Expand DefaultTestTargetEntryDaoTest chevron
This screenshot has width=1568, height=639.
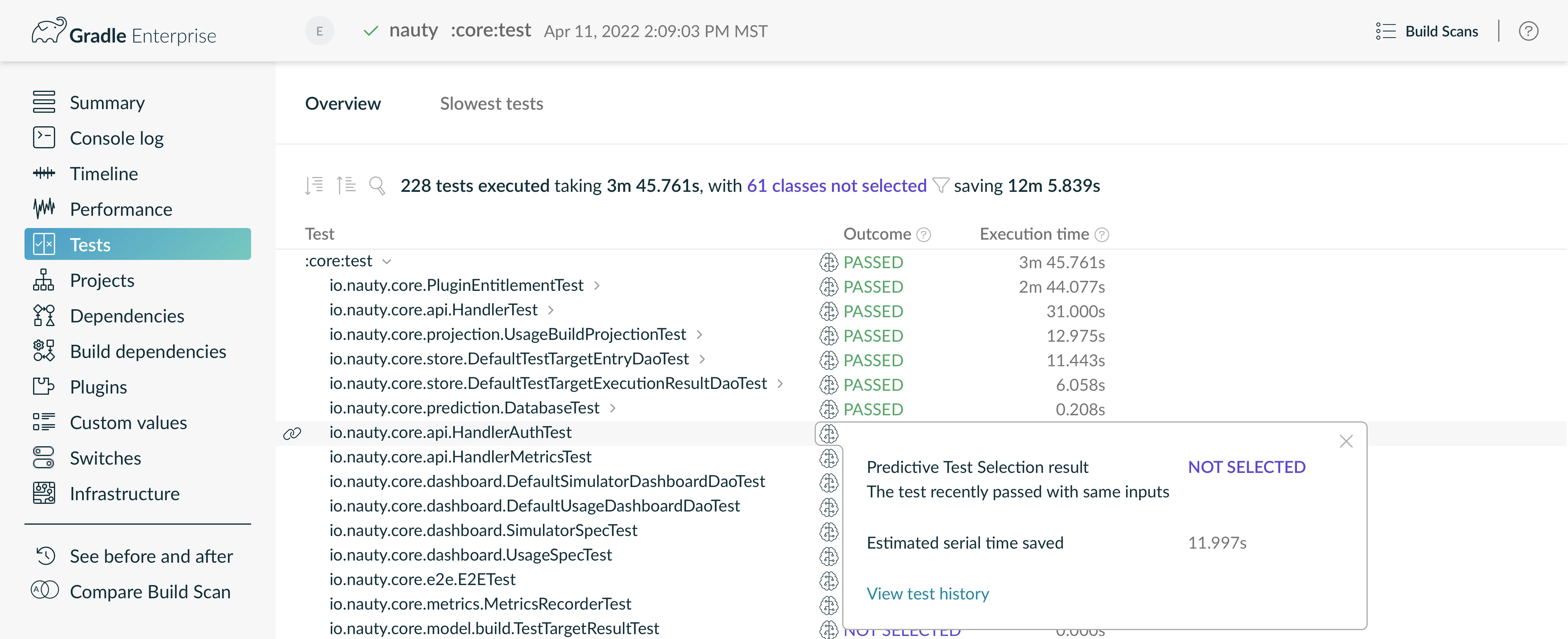coord(703,359)
